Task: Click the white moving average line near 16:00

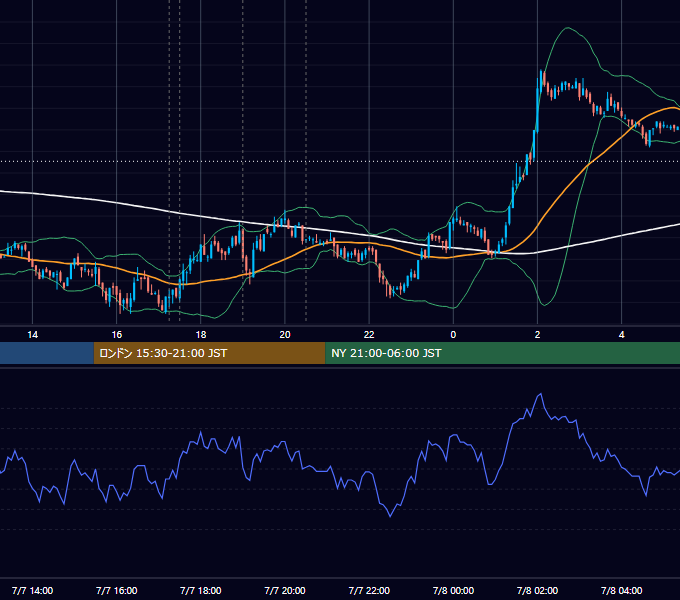Action: coord(117,202)
